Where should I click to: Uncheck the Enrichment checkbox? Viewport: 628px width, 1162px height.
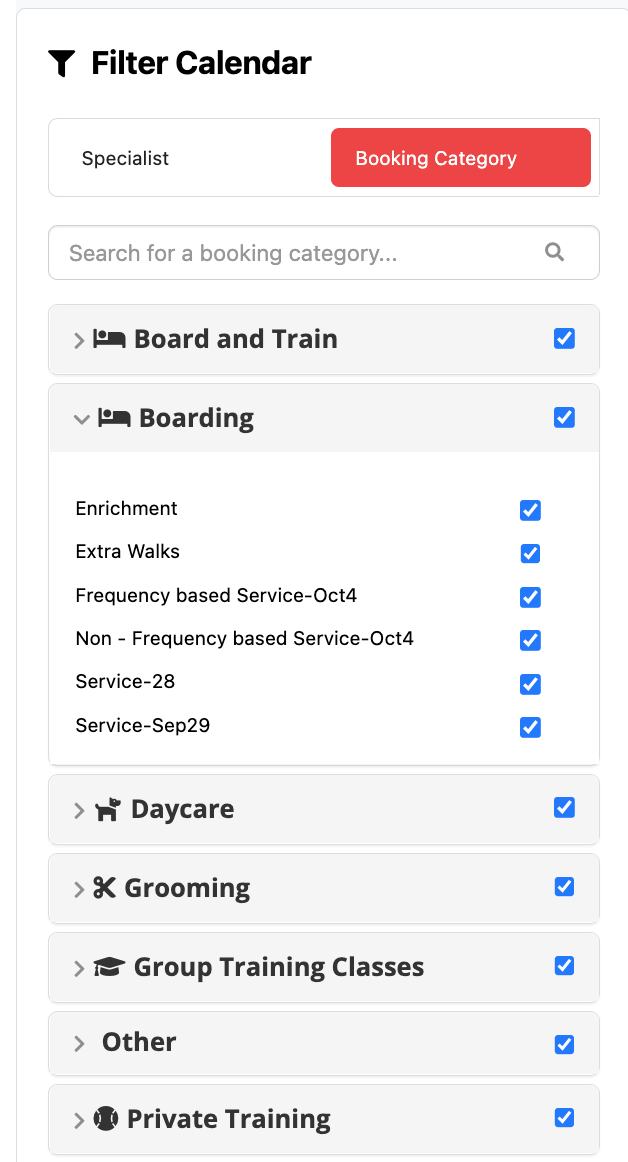tap(530, 510)
